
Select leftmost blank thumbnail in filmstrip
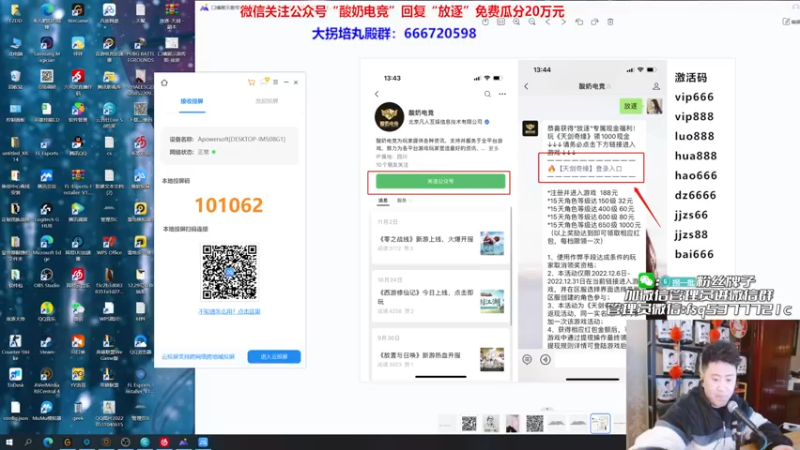click(447, 423)
